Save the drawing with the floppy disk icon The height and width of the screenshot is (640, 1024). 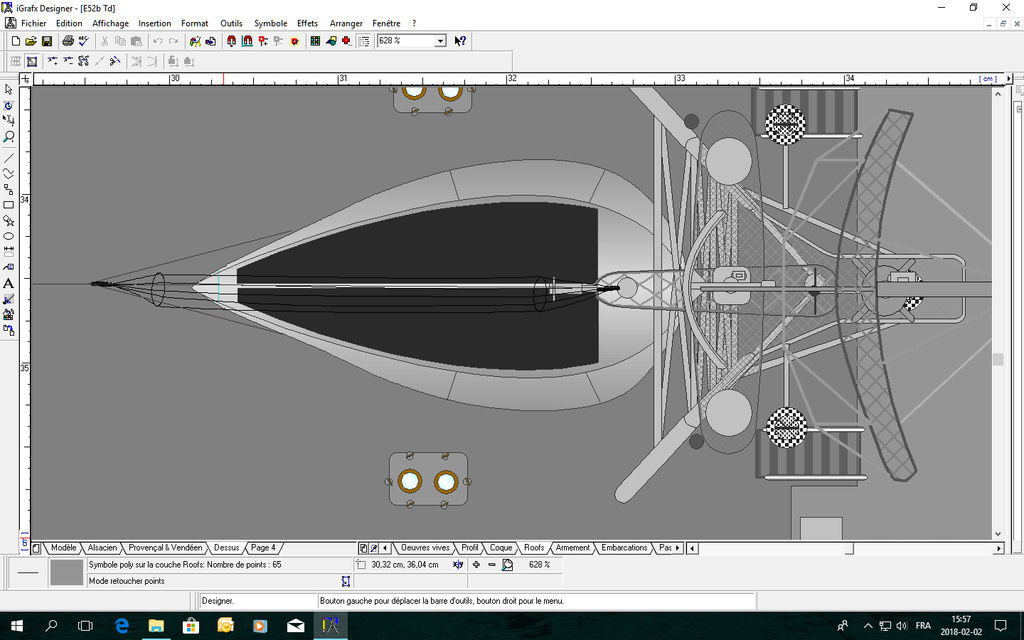pyautogui.click(x=46, y=41)
